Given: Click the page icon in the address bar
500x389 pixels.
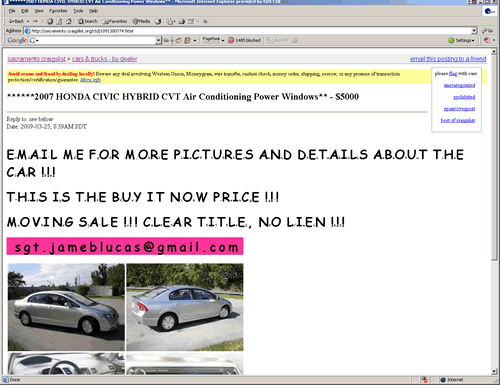Looking at the screenshot, I should (27, 31).
